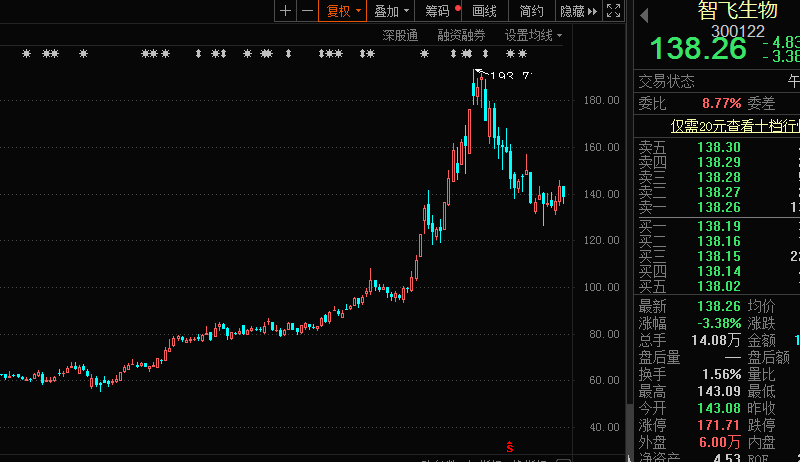The width and height of the screenshot is (800, 462).
Task: Expand the 叠加 dropdown menu
Action: point(390,11)
